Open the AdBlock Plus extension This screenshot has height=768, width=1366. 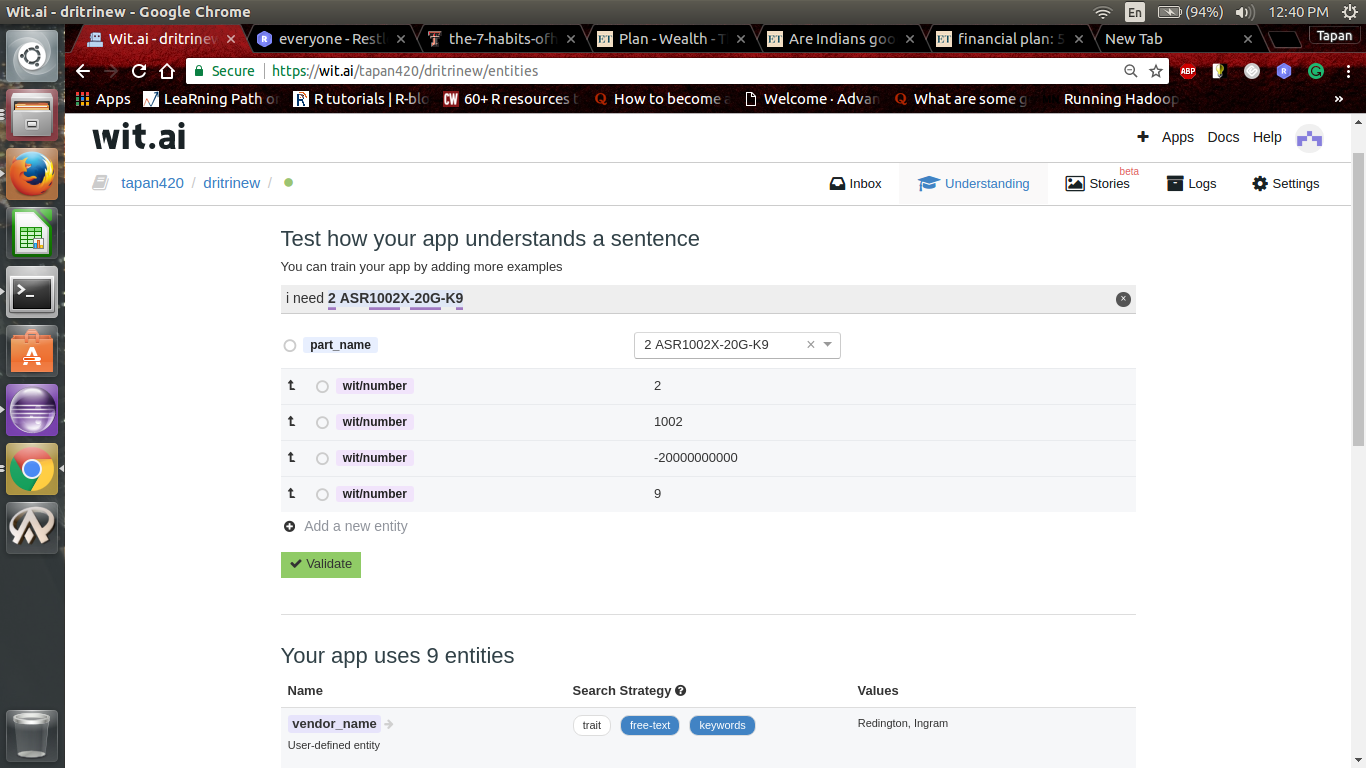(x=1188, y=71)
